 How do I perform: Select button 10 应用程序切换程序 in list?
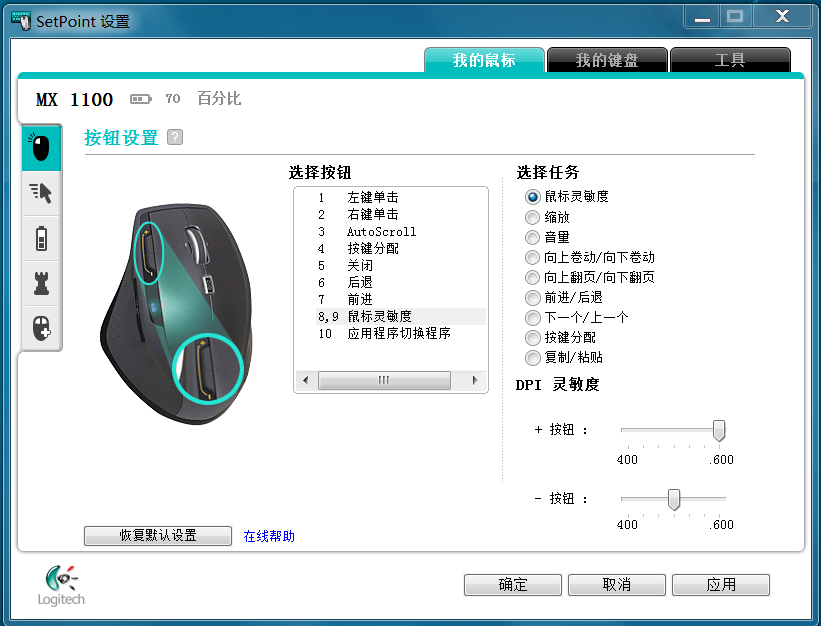(x=401, y=333)
